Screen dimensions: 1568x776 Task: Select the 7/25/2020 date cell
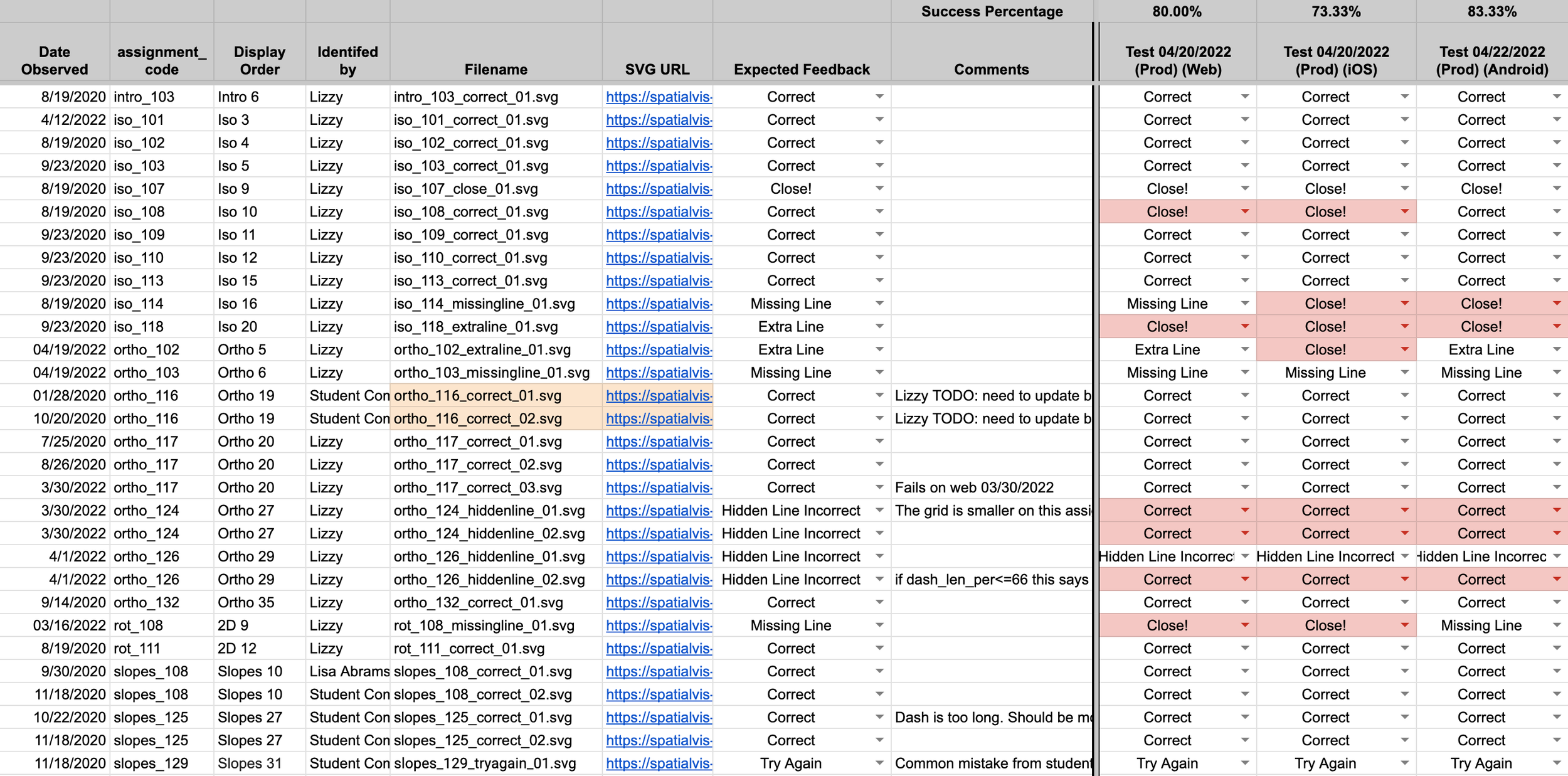click(x=55, y=442)
